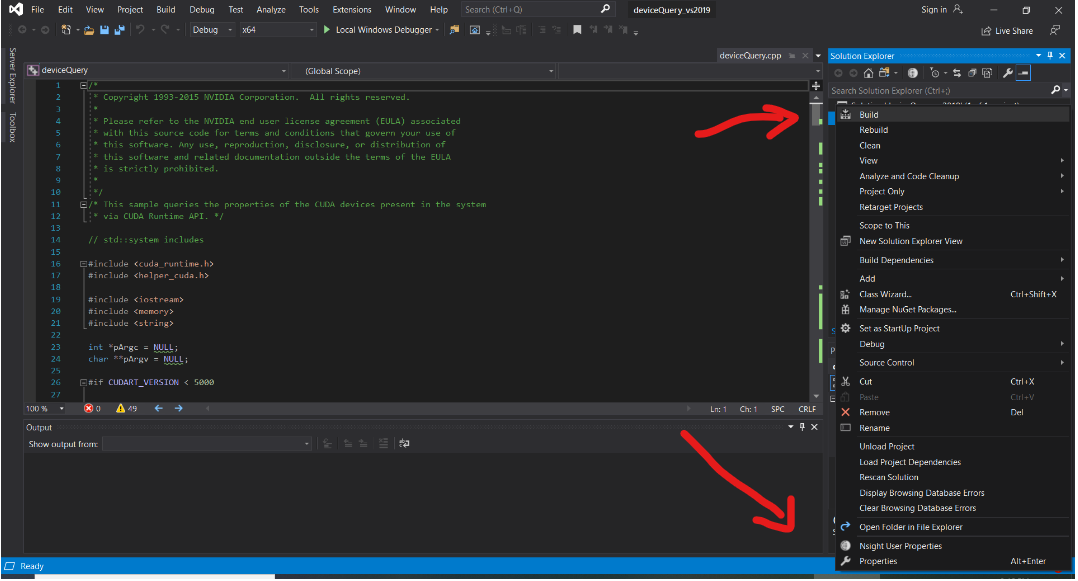Pin the deviceQuery.cpp tab

[x=792, y=56]
